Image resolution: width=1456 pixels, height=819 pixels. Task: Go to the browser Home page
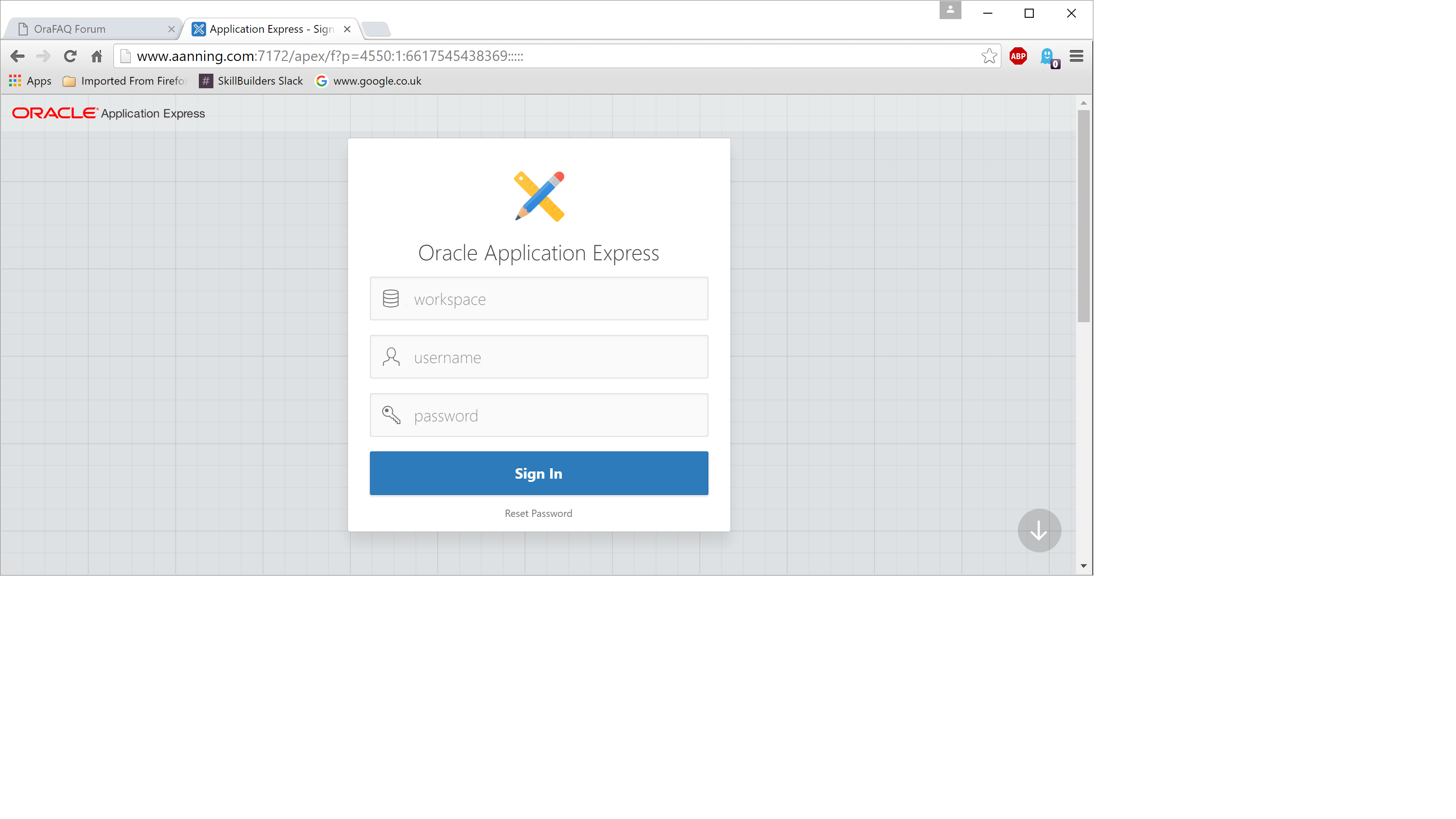(x=96, y=56)
